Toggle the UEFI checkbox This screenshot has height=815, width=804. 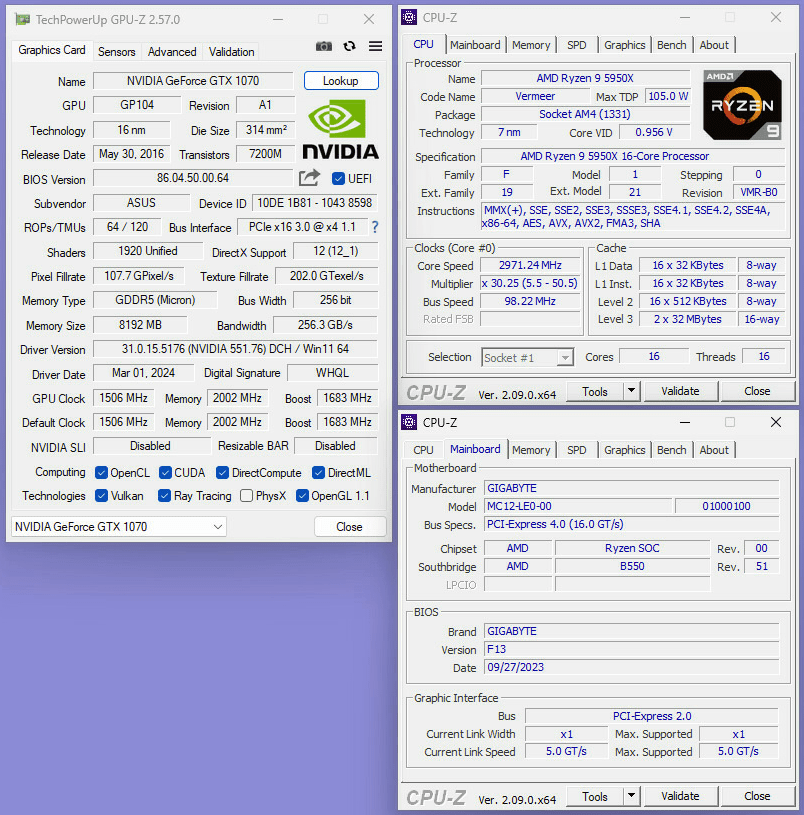(x=338, y=178)
